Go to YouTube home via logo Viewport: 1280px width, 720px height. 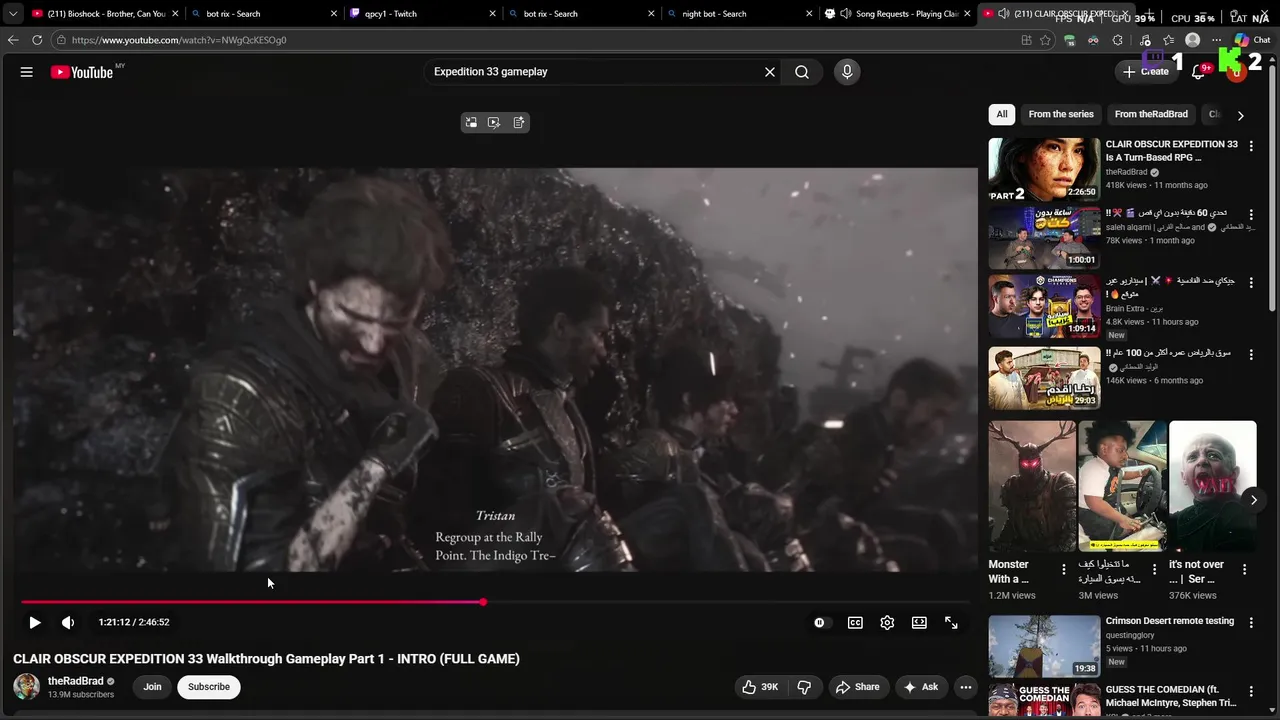82,72
